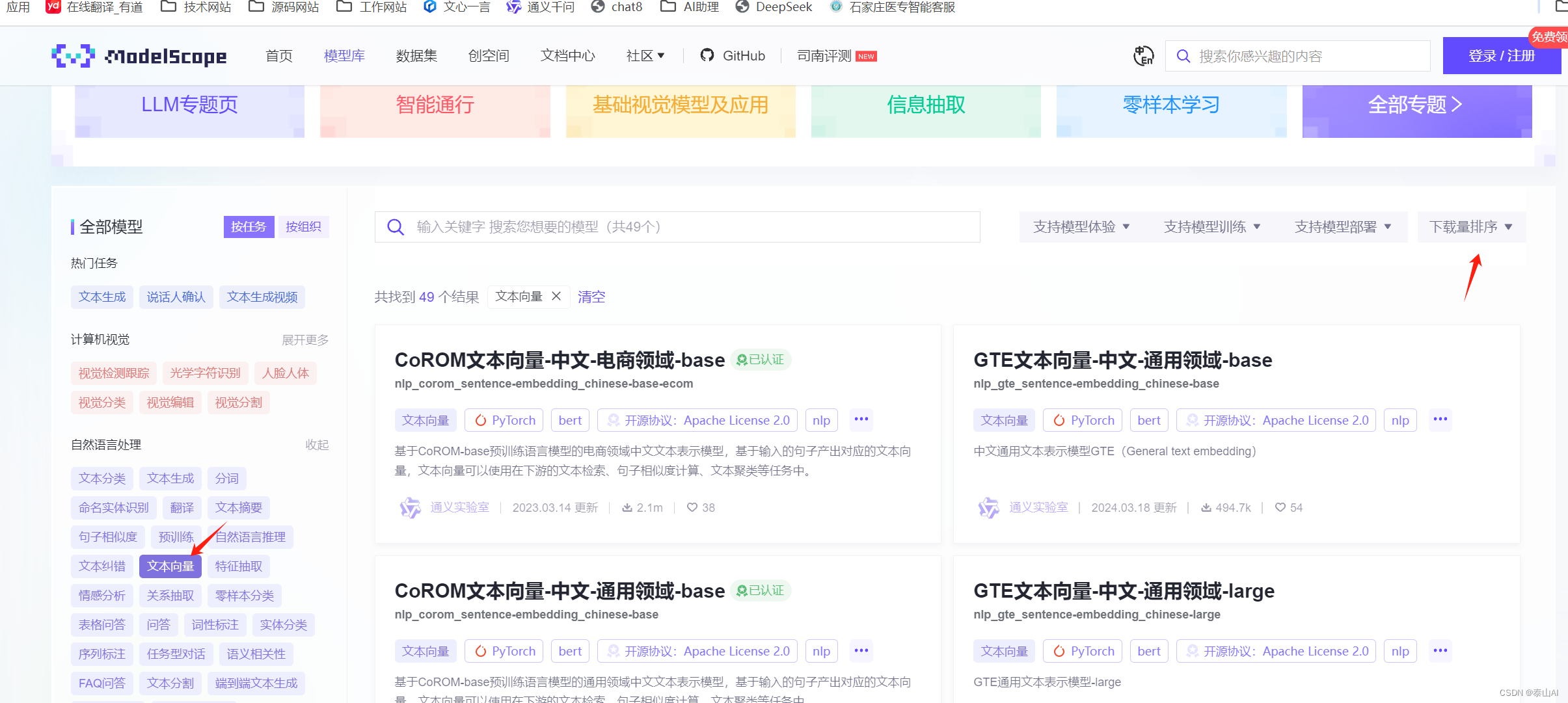1568x703 pixels.
Task: Open the 文心一言 bookmark
Action: click(457, 7)
